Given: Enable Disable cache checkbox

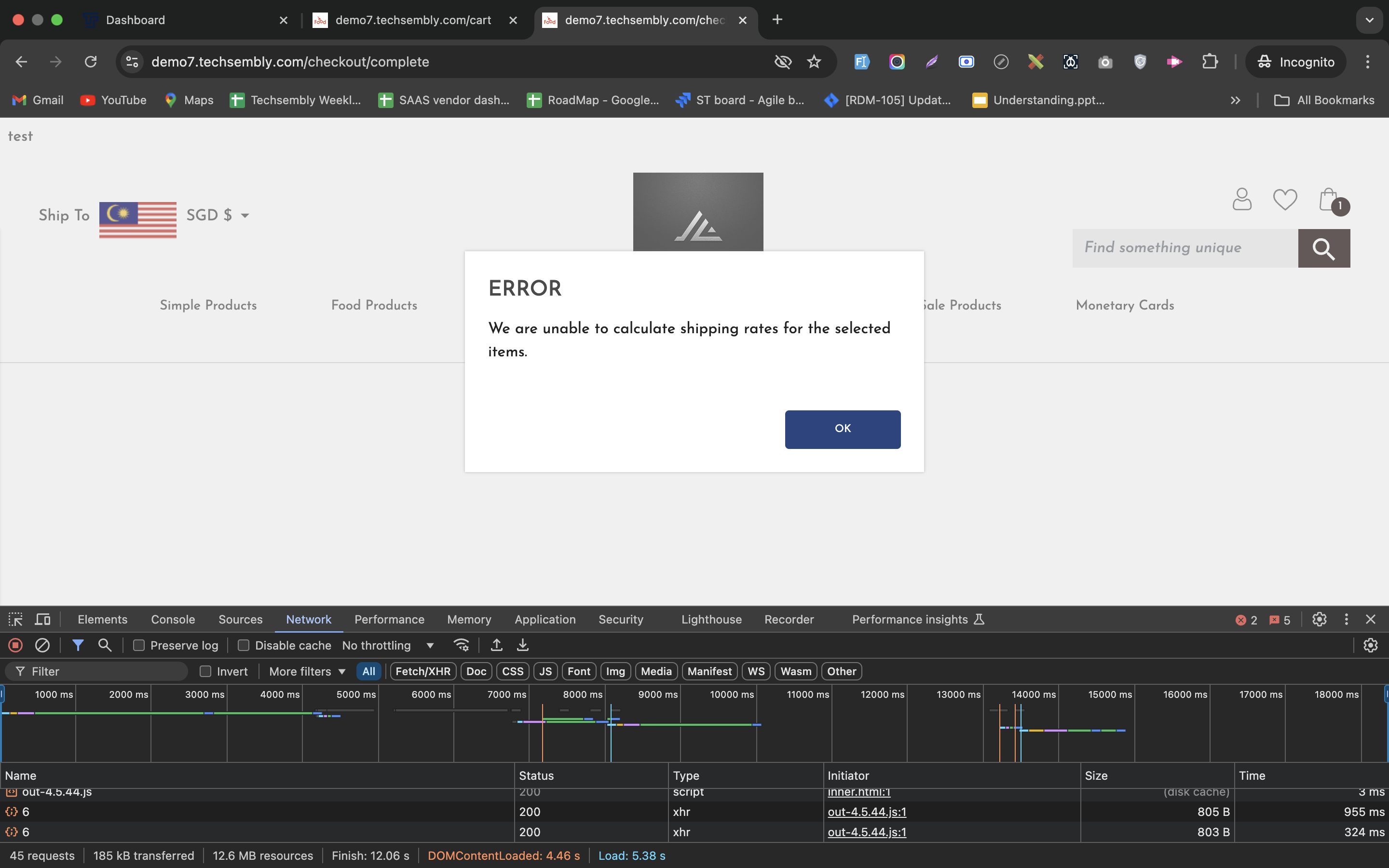Looking at the screenshot, I should 244,645.
